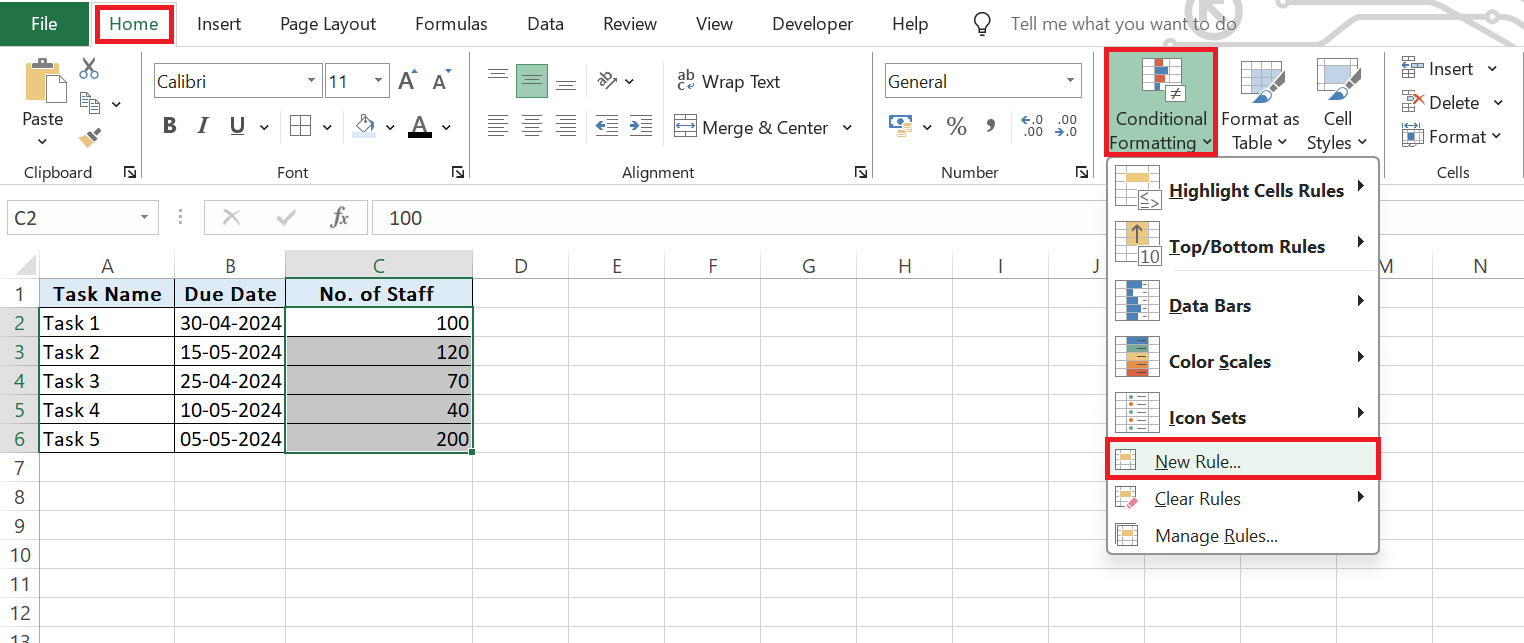
Task: Open Alignment dialog launcher
Action: (x=861, y=172)
